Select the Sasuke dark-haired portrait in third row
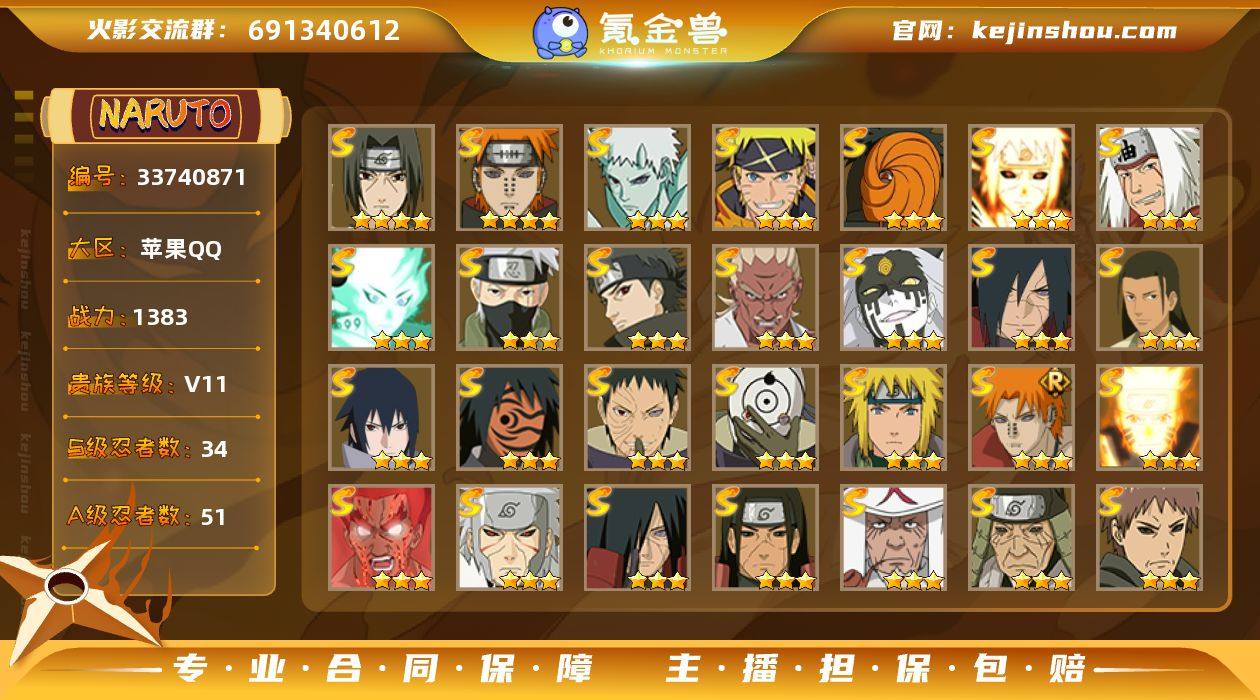Viewport: 1260px width, 700px height. [381, 418]
